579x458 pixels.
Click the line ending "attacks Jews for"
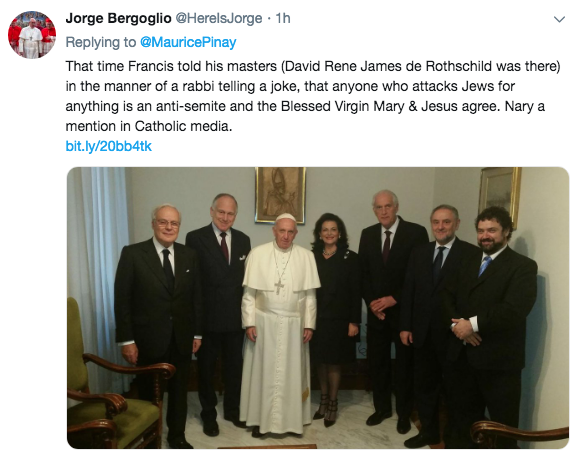[290, 86]
